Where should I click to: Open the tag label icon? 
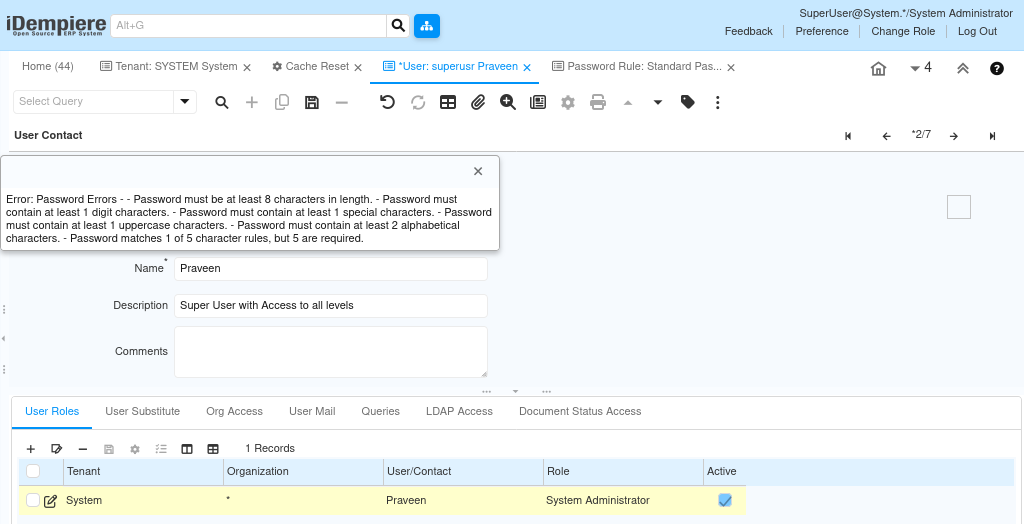coord(688,102)
